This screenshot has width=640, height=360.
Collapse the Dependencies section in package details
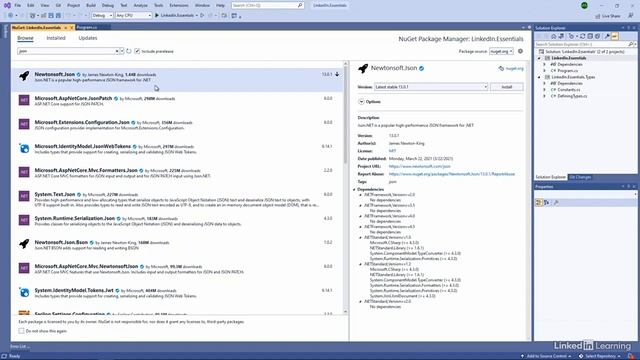(354, 189)
